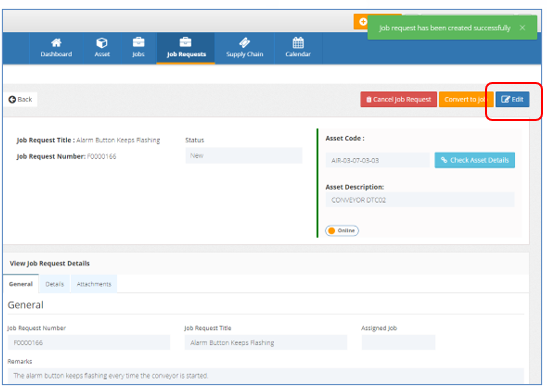Open the Supply Chain ticket icon
Screen dimensions: 547x388
click(x=245, y=43)
